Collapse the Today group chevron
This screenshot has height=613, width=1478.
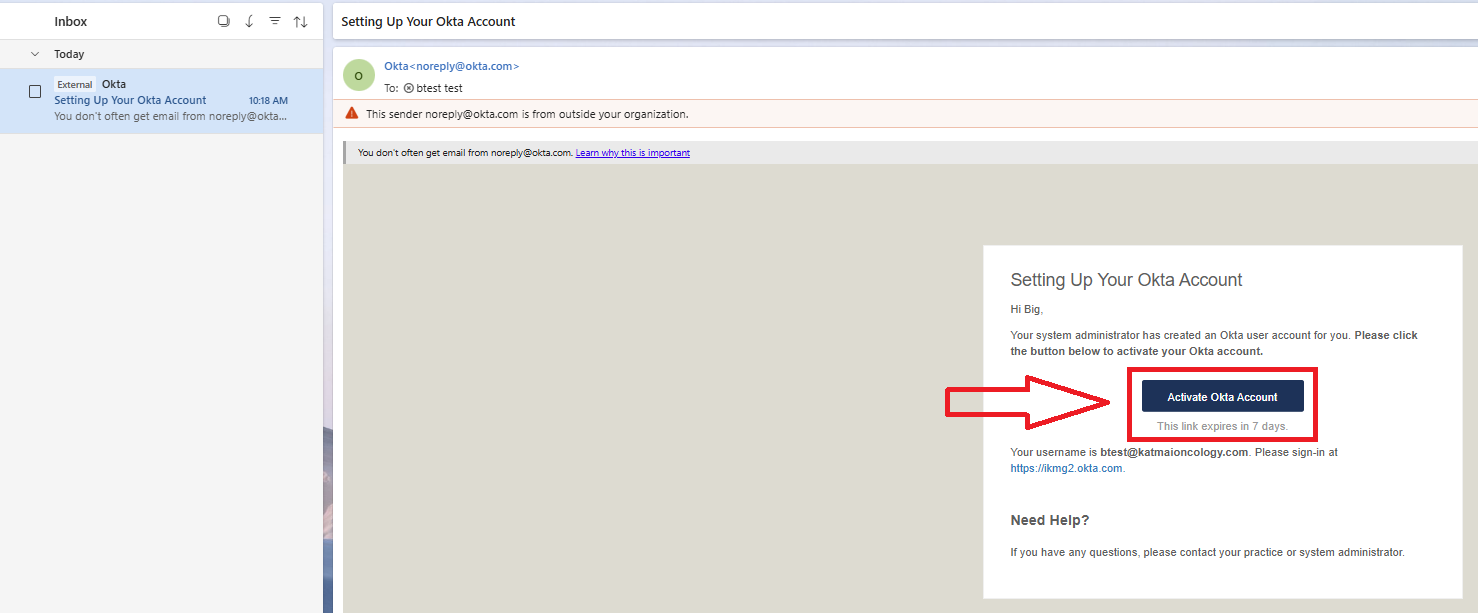point(35,54)
